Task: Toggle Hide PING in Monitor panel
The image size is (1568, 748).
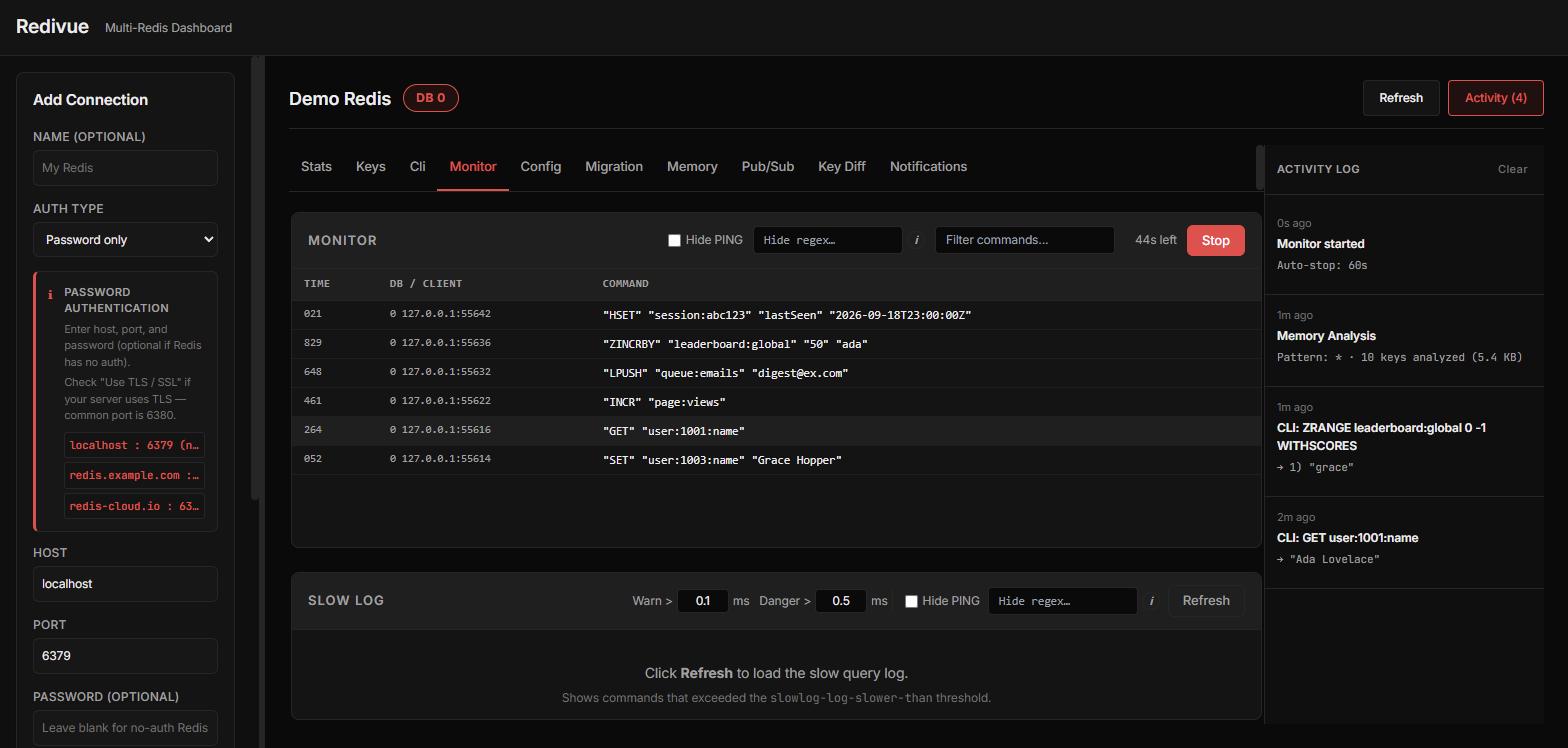Action: point(674,240)
